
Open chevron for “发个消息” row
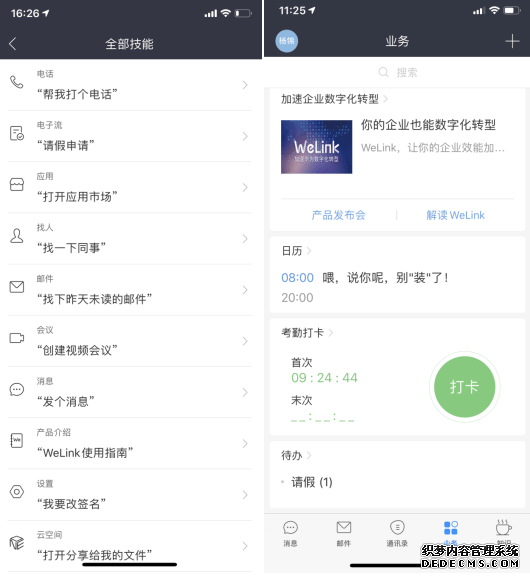(x=245, y=393)
